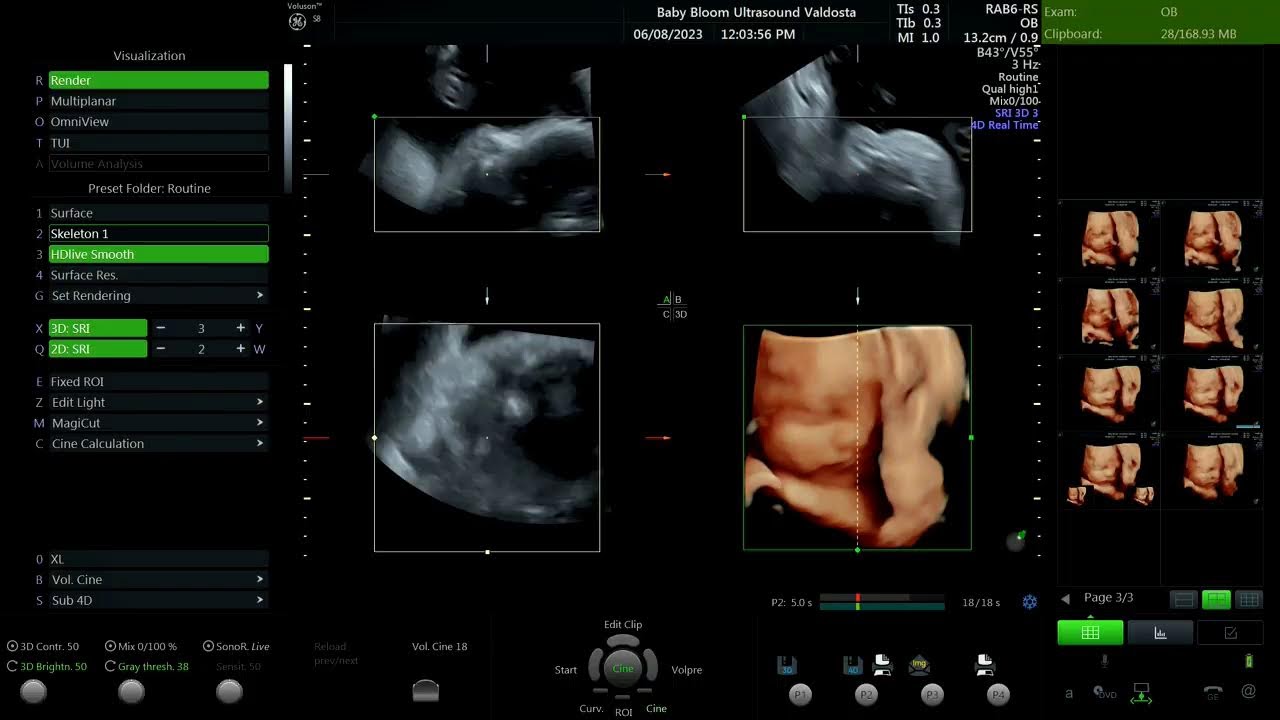This screenshot has height=720, width=1280.
Task: Click the microphone icon
Action: point(1105,661)
